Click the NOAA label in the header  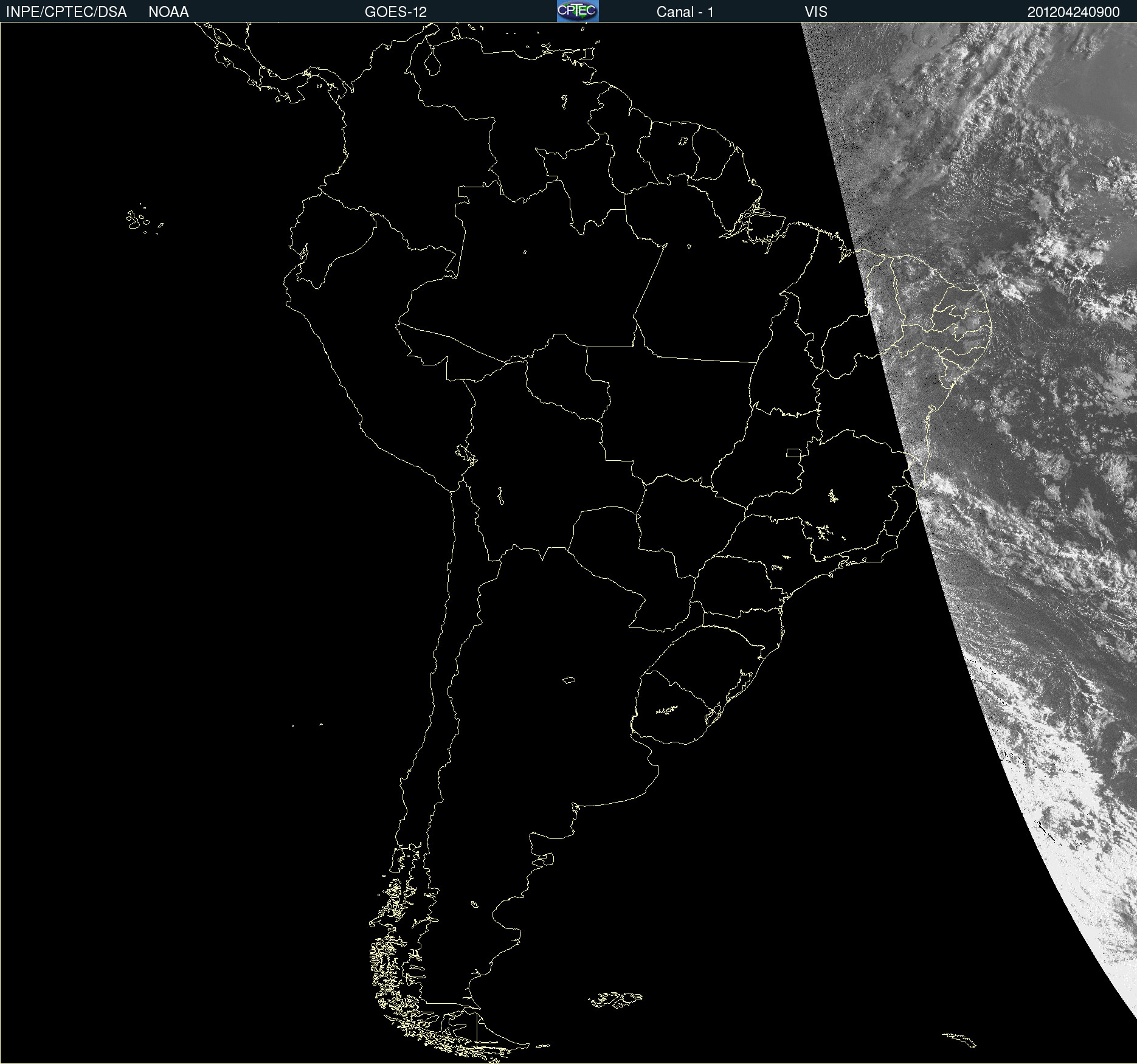[168, 12]
